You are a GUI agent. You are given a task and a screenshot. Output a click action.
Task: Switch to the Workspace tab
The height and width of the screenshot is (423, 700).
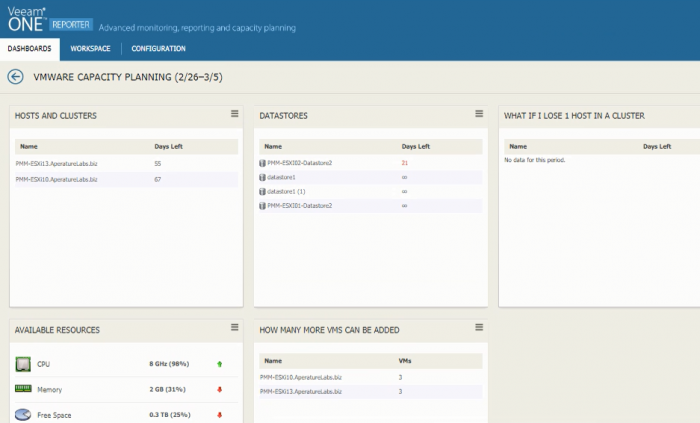pos(90,48)
